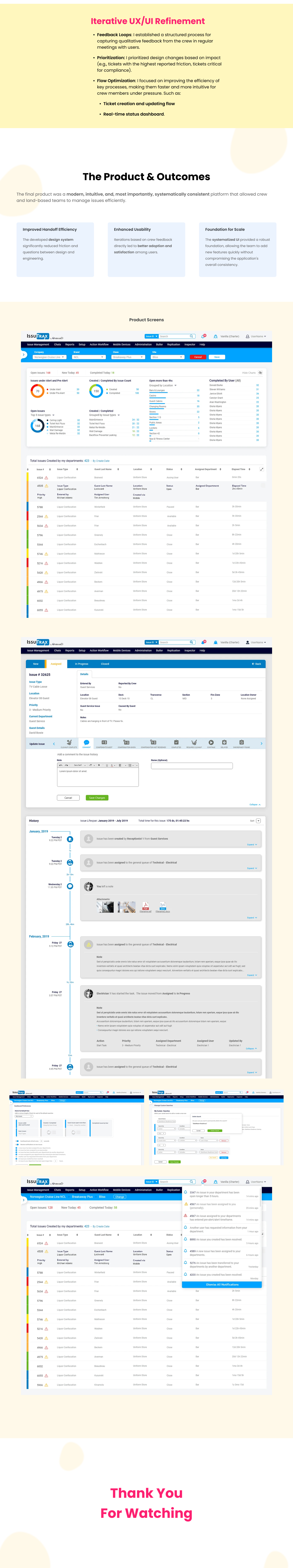Screen dimensions: 293x1568
Task: Click the Tuesday 2 9:02 PM timeline marker
Action: [x=70, y=839]
